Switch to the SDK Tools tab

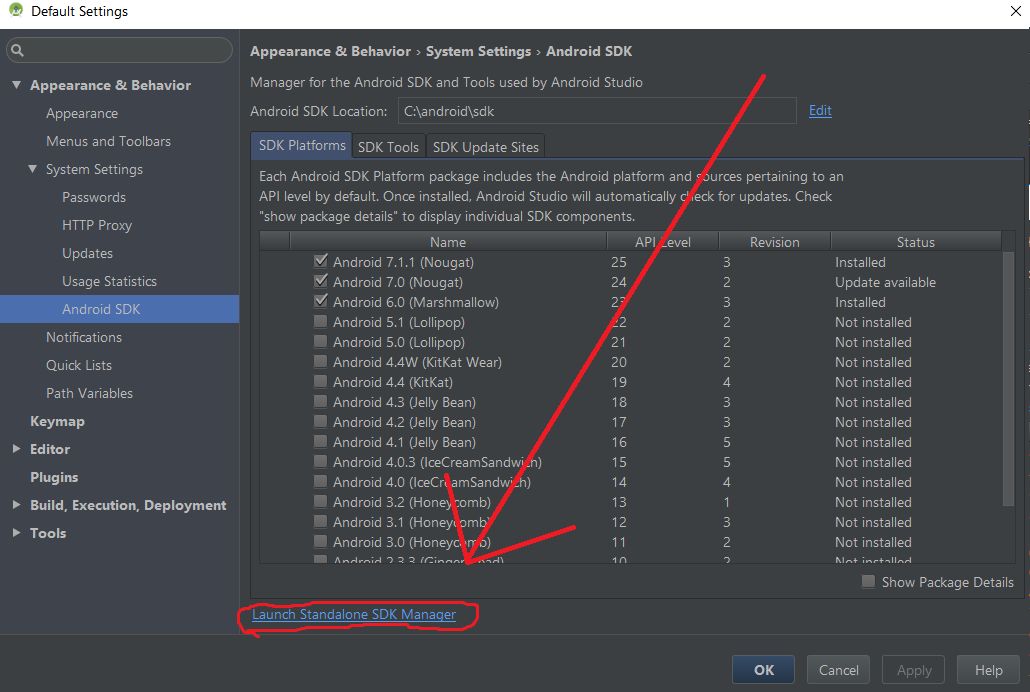tap(388, 147)
